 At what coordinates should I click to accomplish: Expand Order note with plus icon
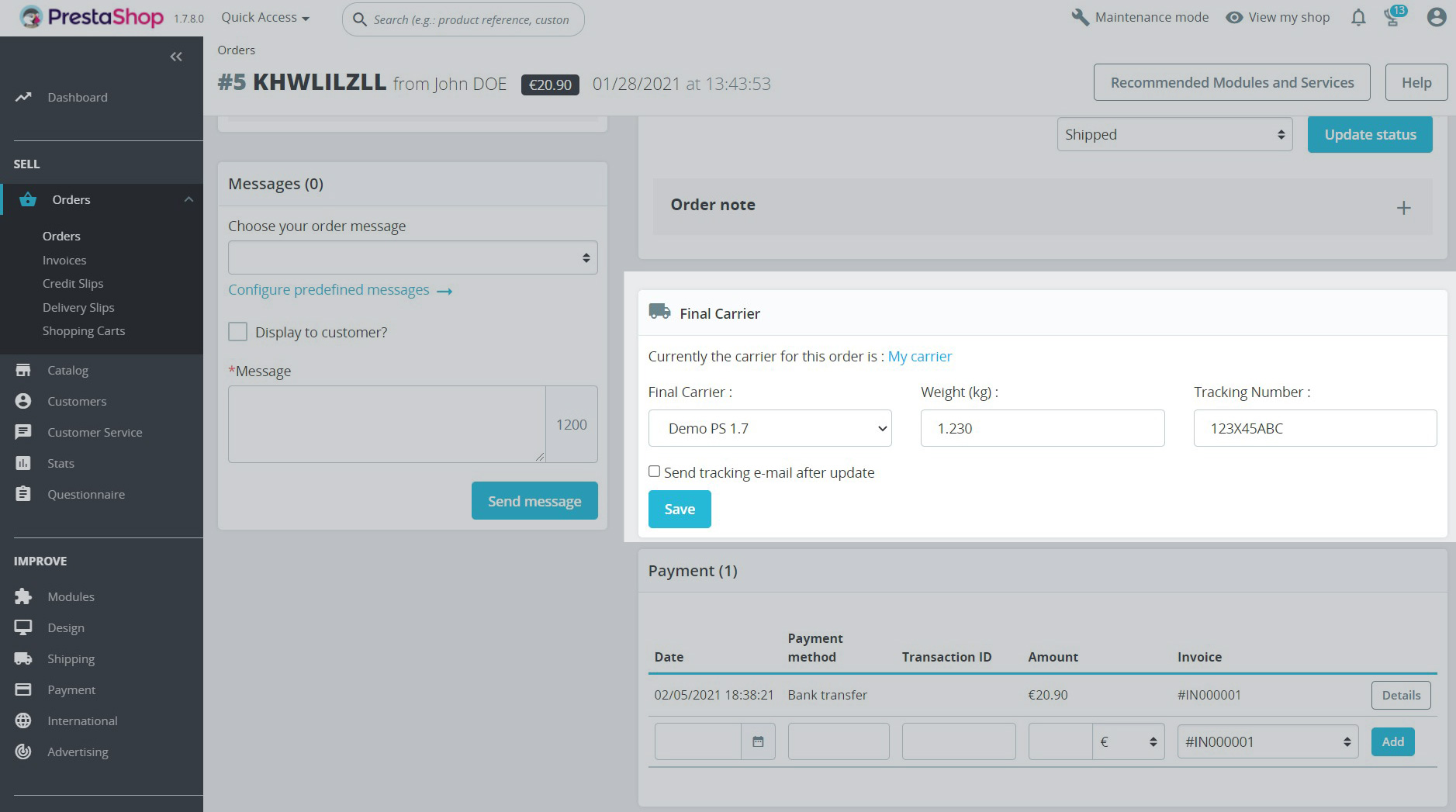1403,208
